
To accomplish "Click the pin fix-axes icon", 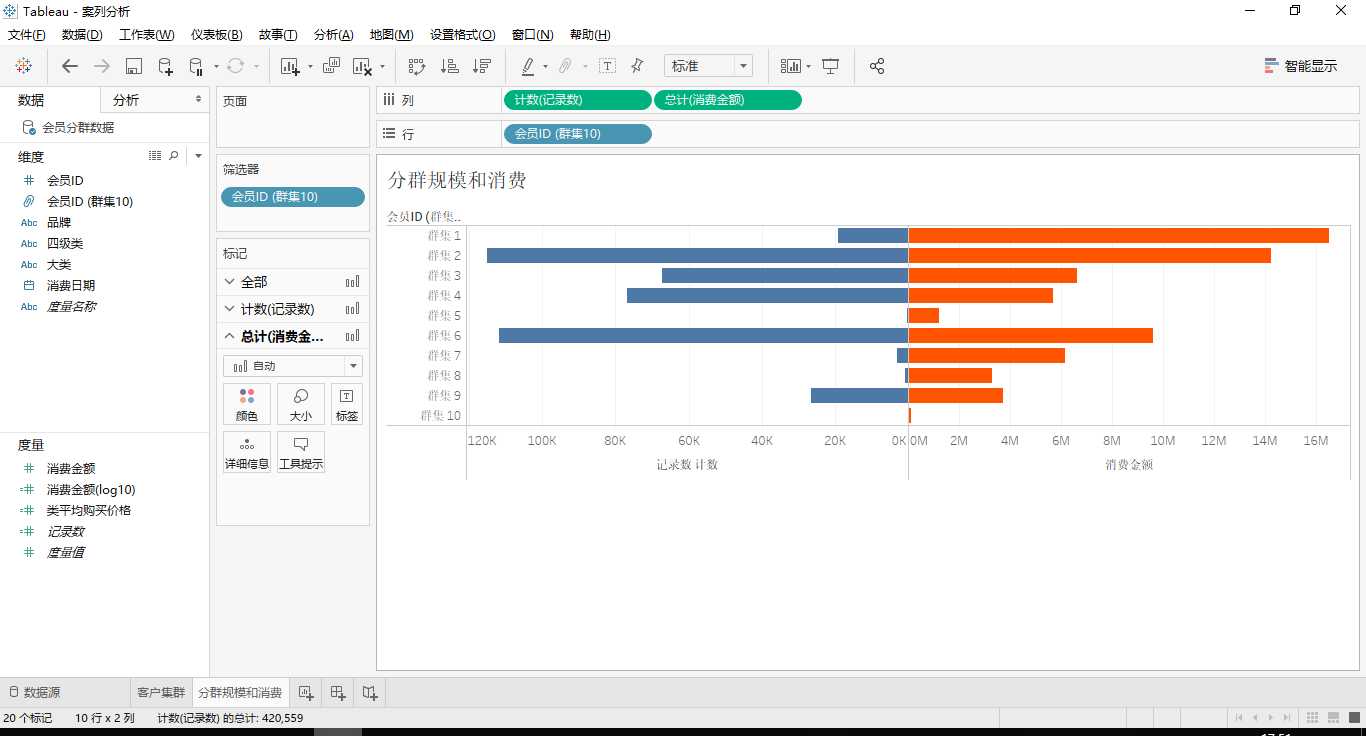I will coord(637,66).
